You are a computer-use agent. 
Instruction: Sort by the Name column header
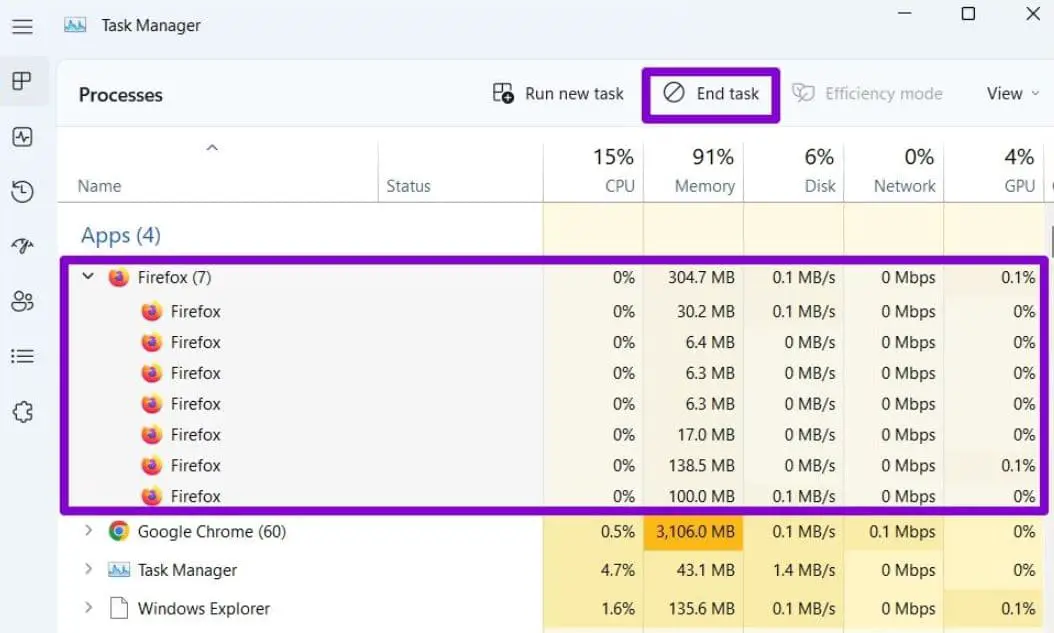[x=100, y=186]
